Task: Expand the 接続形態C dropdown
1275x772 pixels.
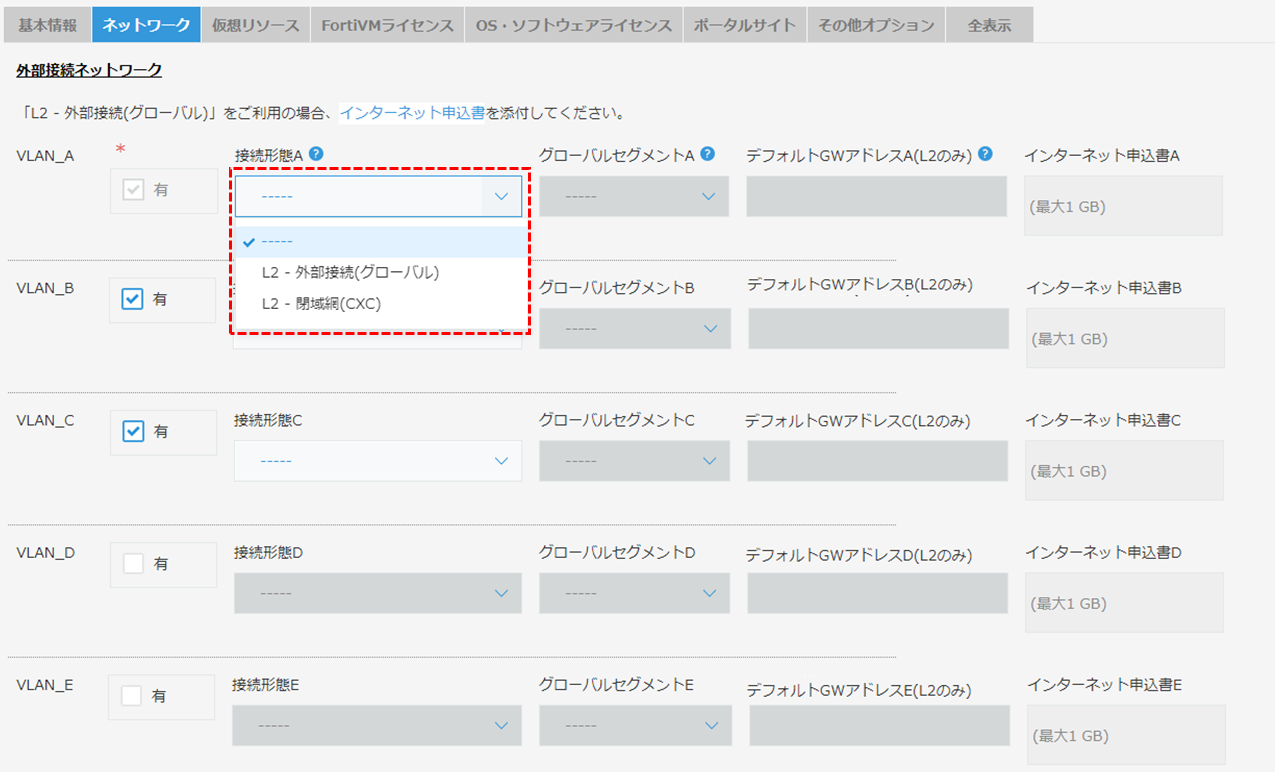Action: point(378,461)
